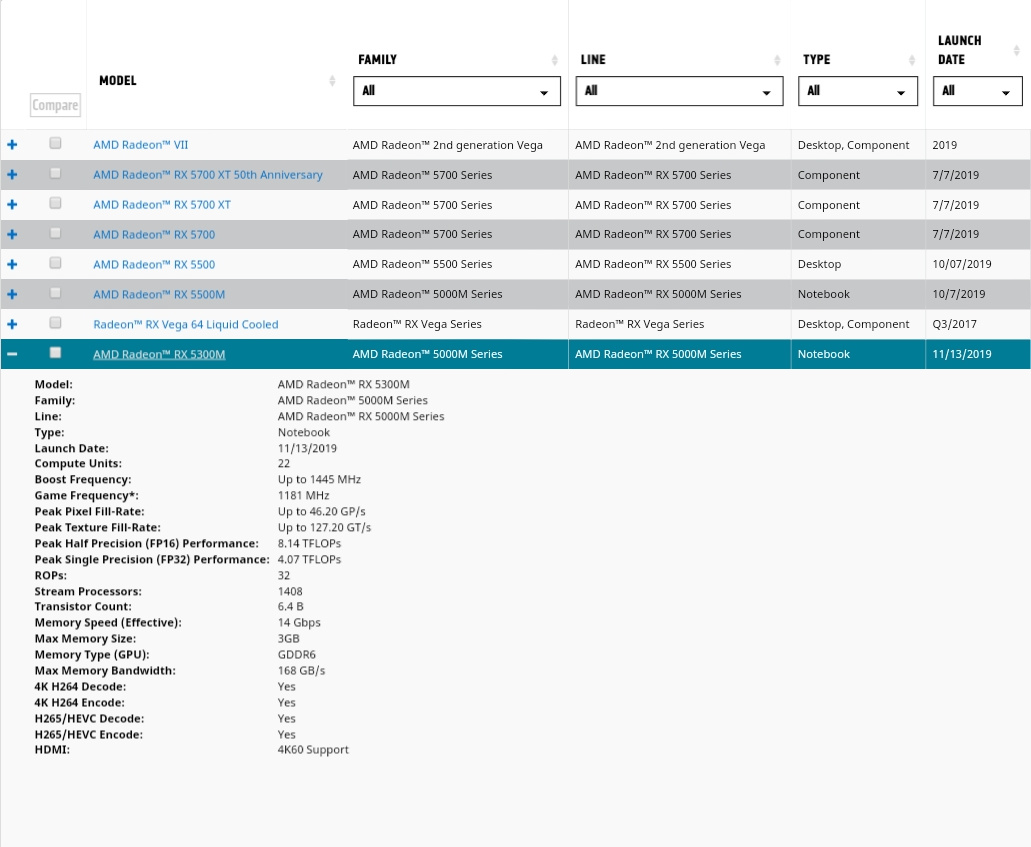Image resolution: width=1031 pixels, height=847 pixels.
Task: Select the '6.4 B' transistor count value
Action: point(291,607)
